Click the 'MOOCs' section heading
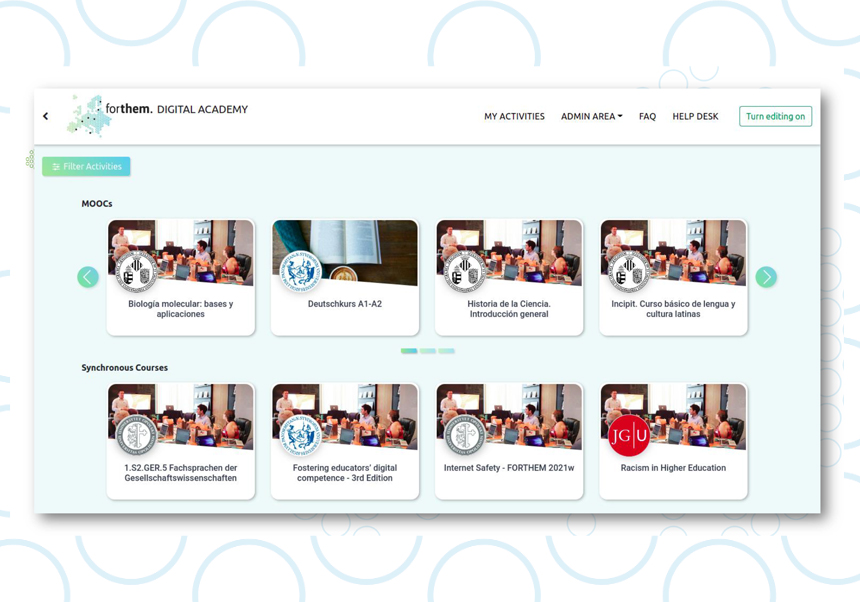Viewport: 860px width, 602px height. (x=97, y=203)
